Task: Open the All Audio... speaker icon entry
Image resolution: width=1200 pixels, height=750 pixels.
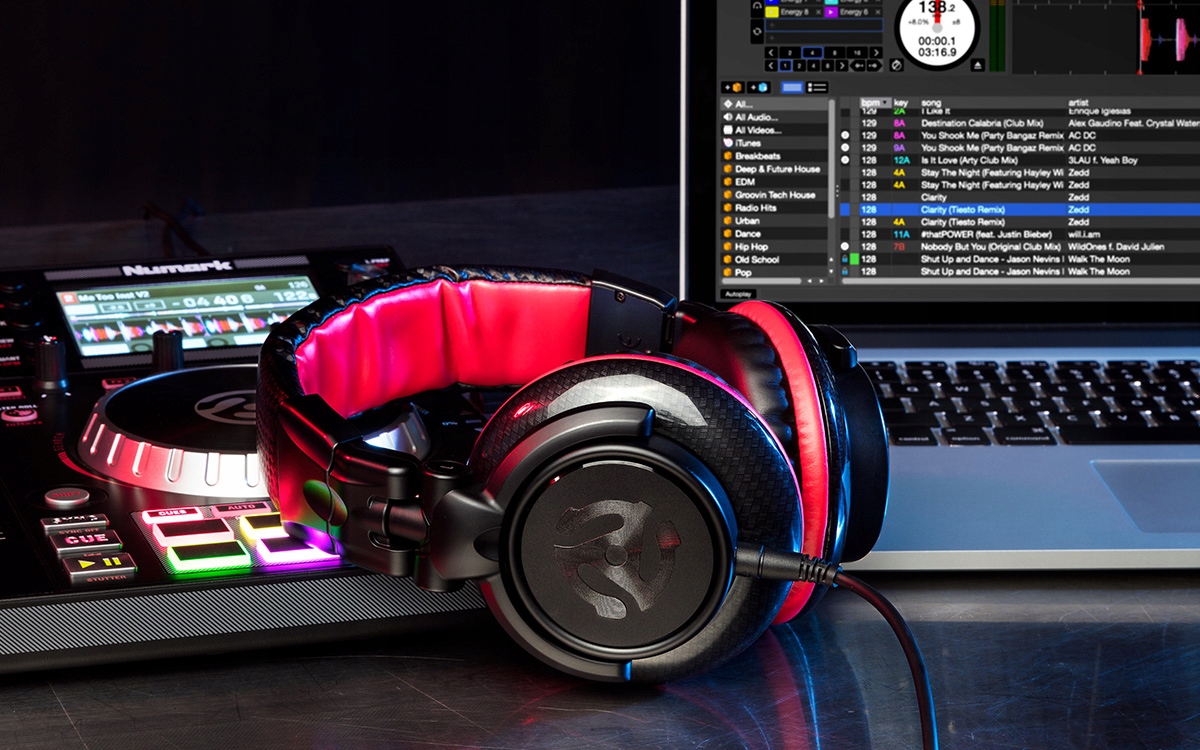Action: pyautogui.click(x=727, y=117)
